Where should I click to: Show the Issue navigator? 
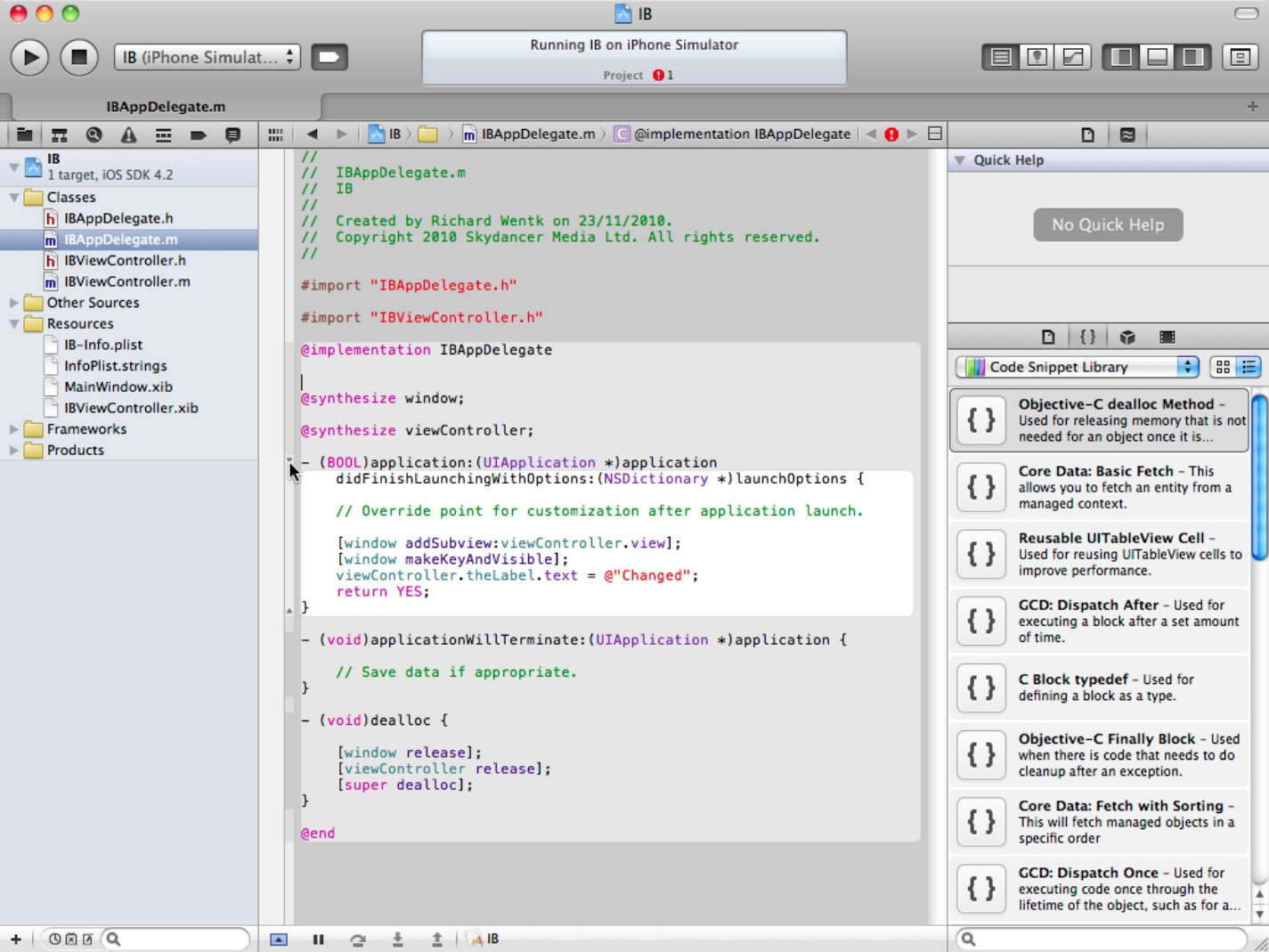128,134
